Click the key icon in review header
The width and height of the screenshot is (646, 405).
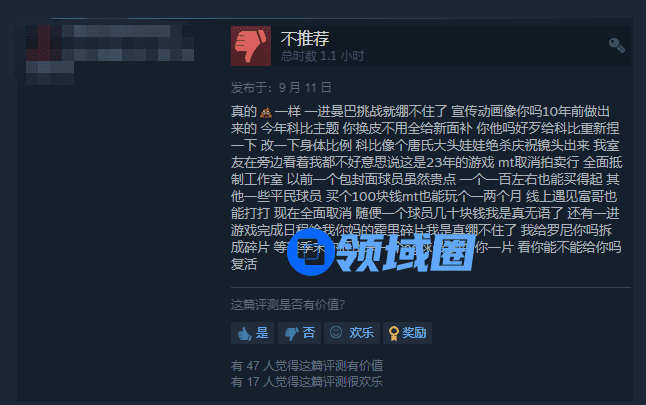(x=617, y=45)
